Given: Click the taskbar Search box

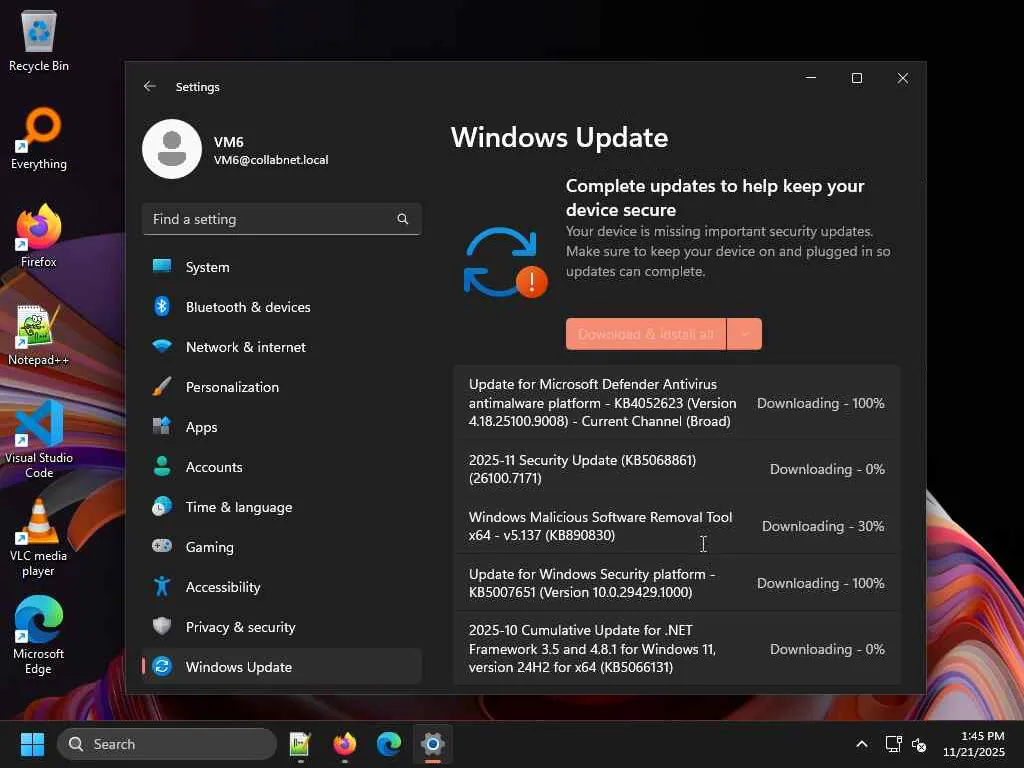Looking at the screenshot, I should (x=167, y=744).
